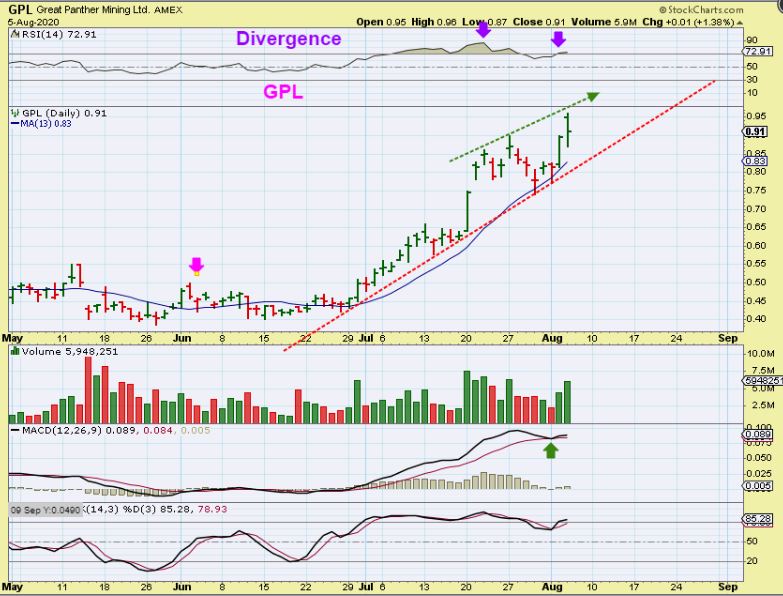This screenshot has height=596, width=783.
Task: Click the 78.93 stochastic %D value
Action: coord(212,509)
